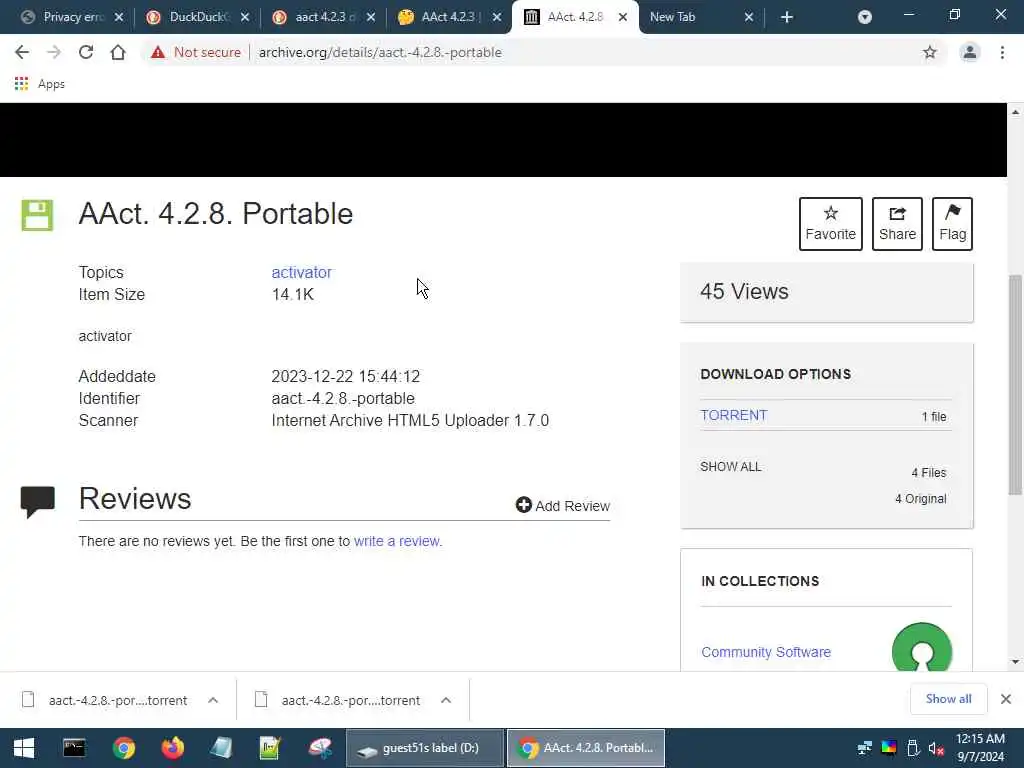Viewport: 1024px width, 768px height.
Task: Switch to the AAct 4.2.3 emoji tab
Action: tap(449, 17)
